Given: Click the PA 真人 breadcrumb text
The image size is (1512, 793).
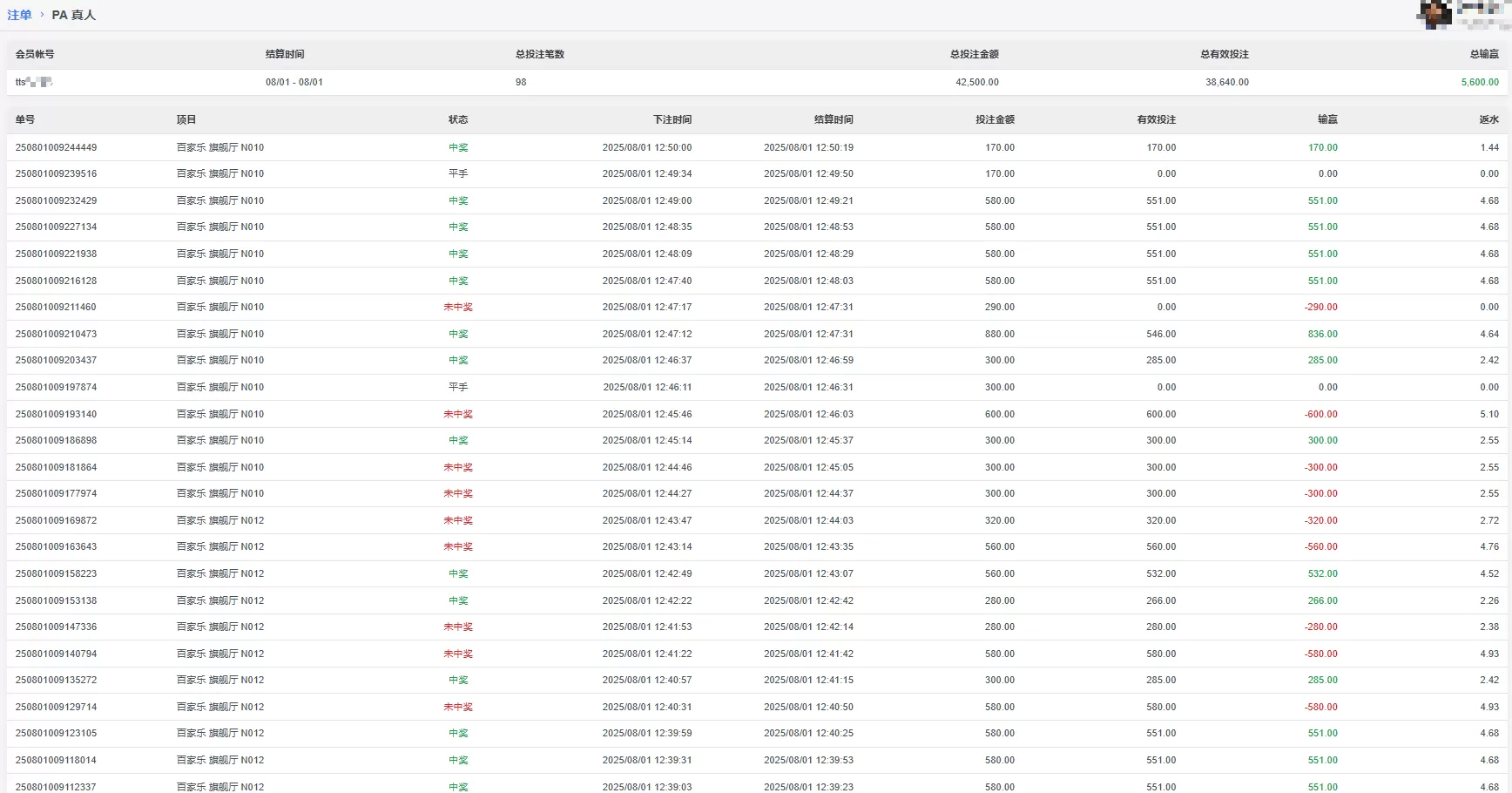Looking at the screenshot, I should (x=74, y=15).
